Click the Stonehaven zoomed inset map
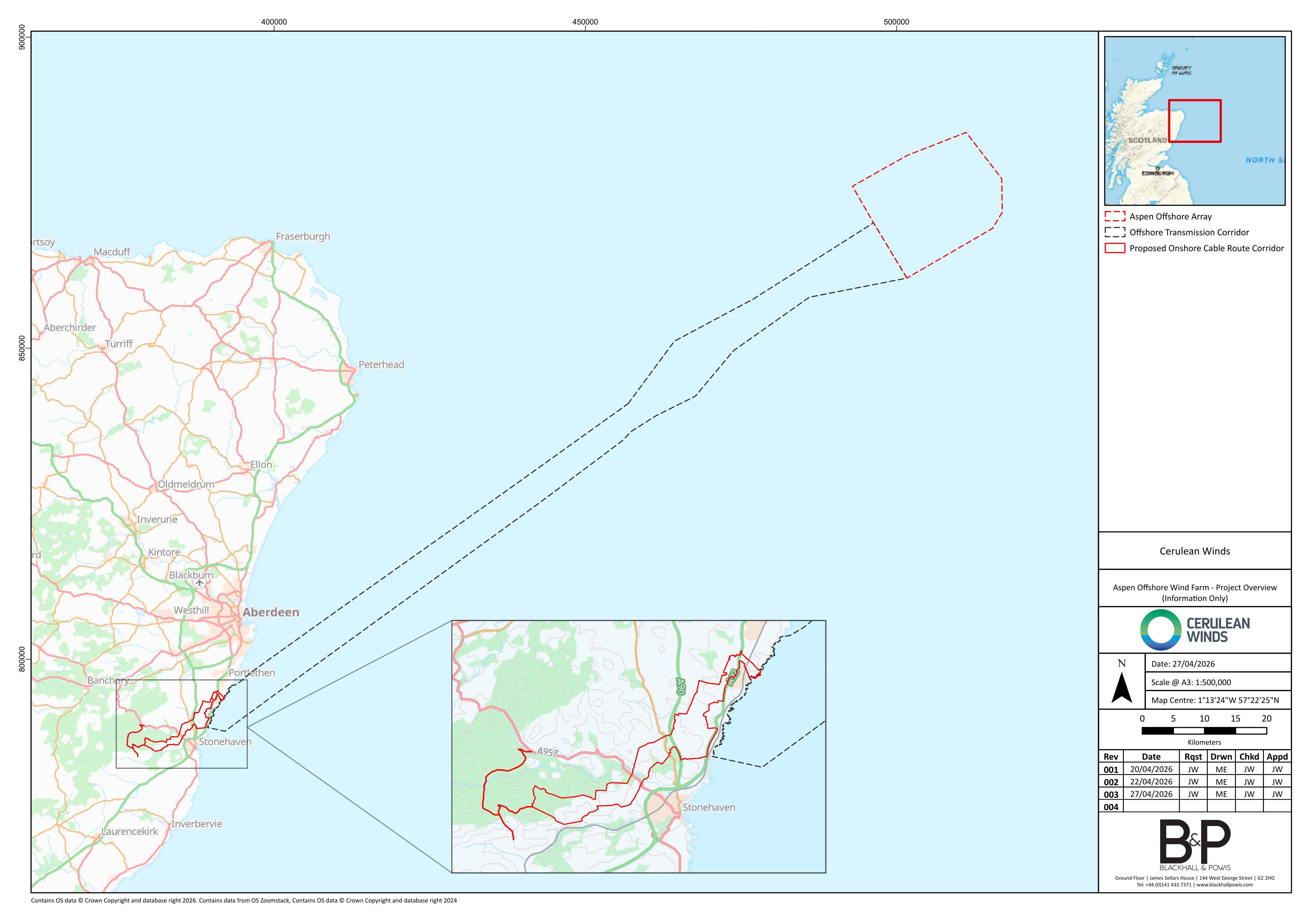This screenshot has width=1307, height=924. click(x=638, y=746)
